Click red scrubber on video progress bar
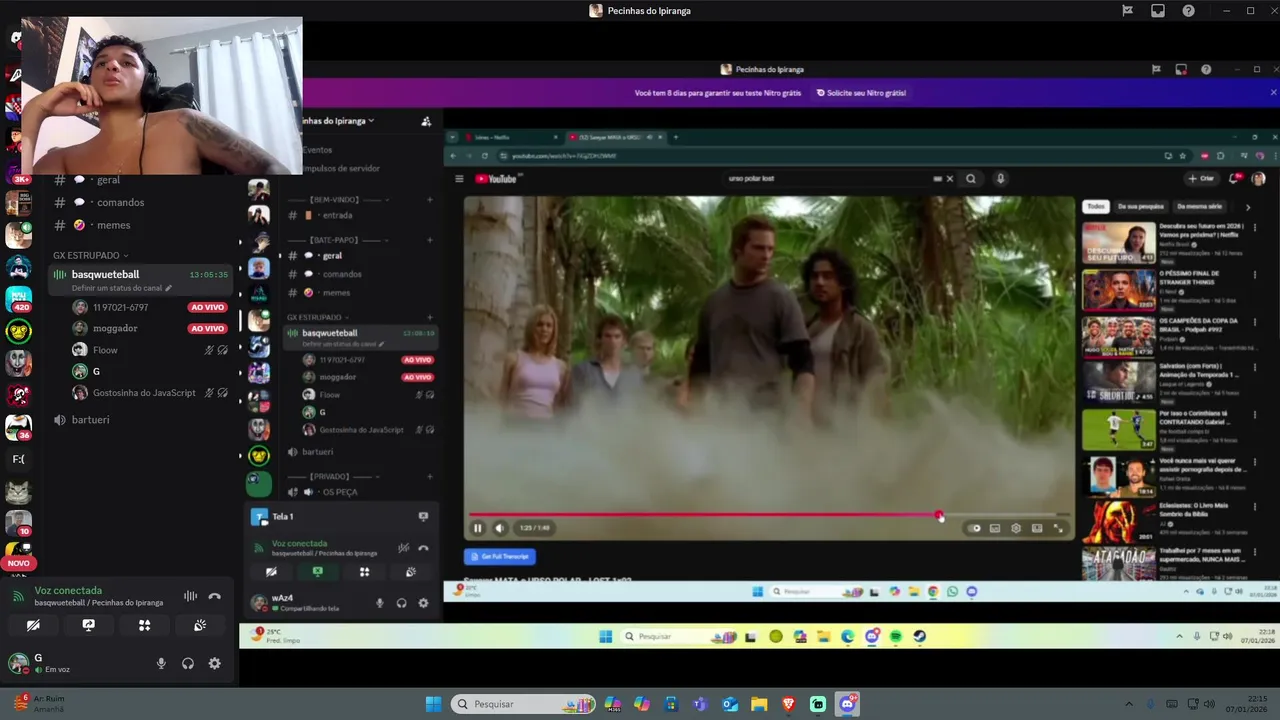The image size is (1280, 720). click(939, 515)
